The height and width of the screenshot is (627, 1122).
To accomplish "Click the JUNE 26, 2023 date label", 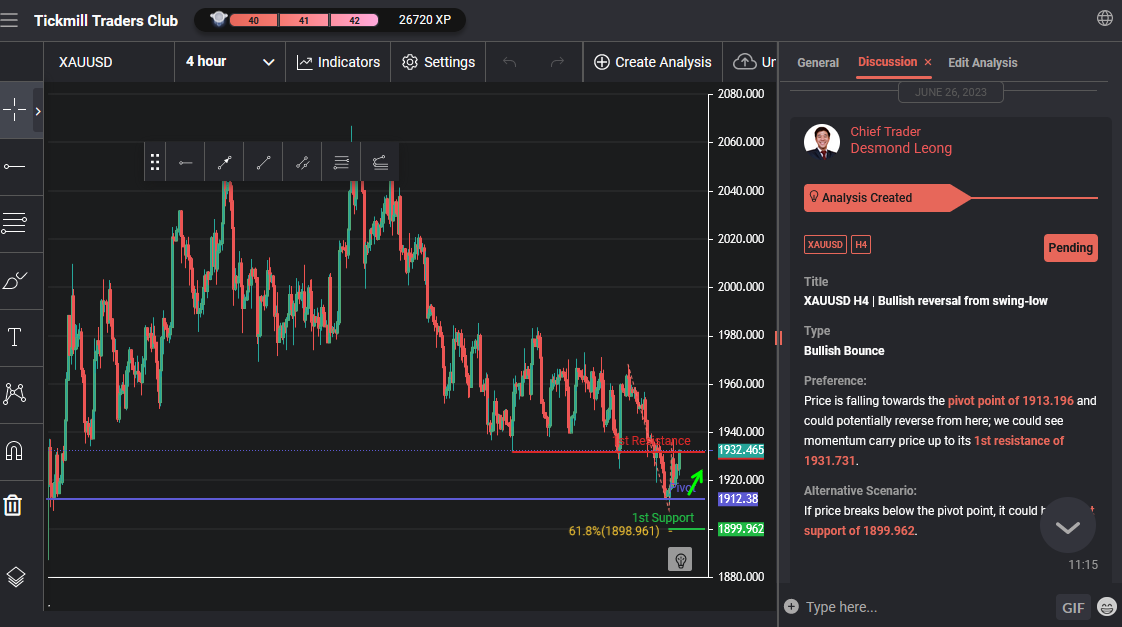I will (950, 92).
